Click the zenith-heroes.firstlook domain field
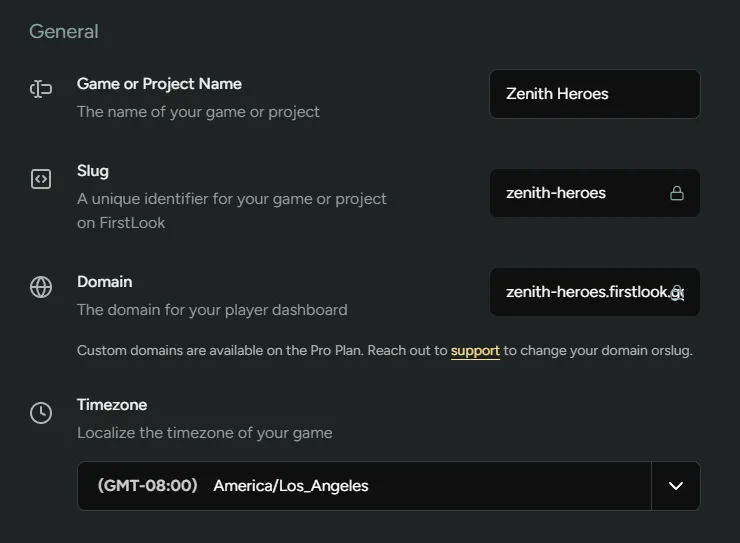The height and width of the screenshot is (543, 740). click(585, 292)
